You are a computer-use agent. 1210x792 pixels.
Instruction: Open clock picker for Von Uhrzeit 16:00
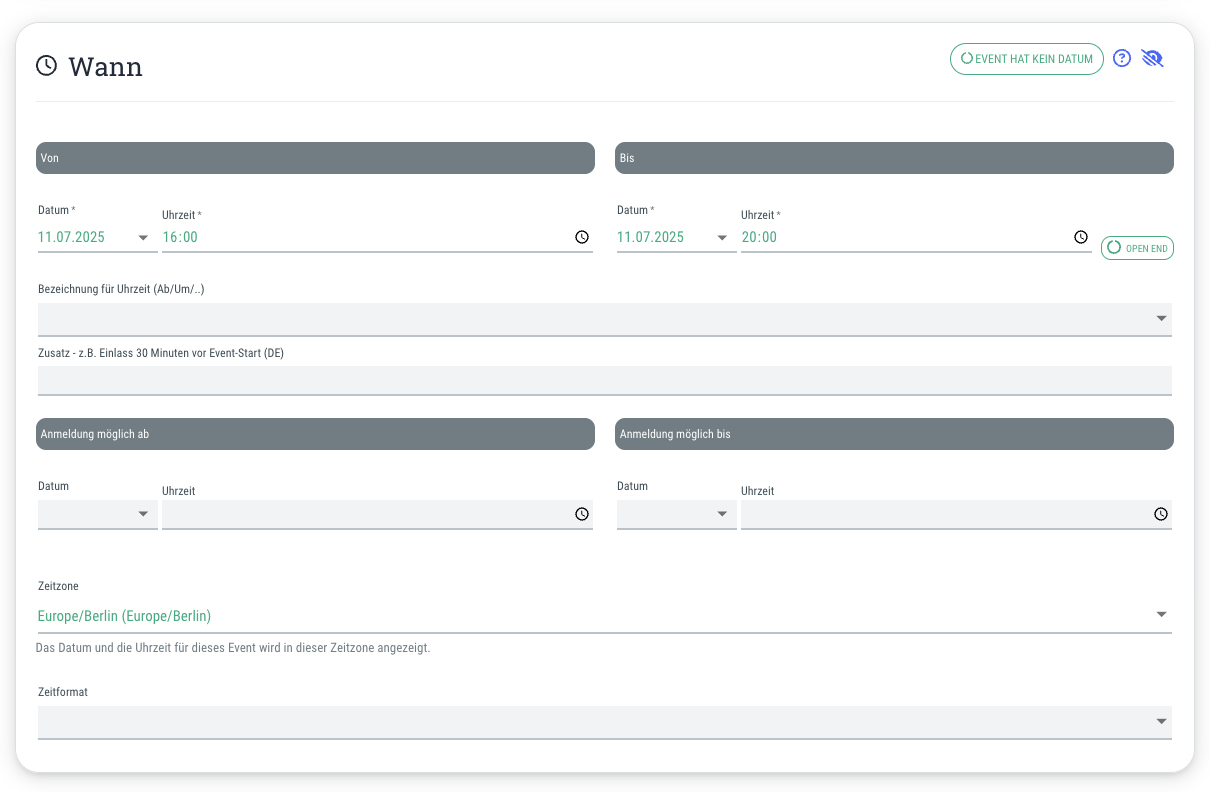[x=582, y=237]
